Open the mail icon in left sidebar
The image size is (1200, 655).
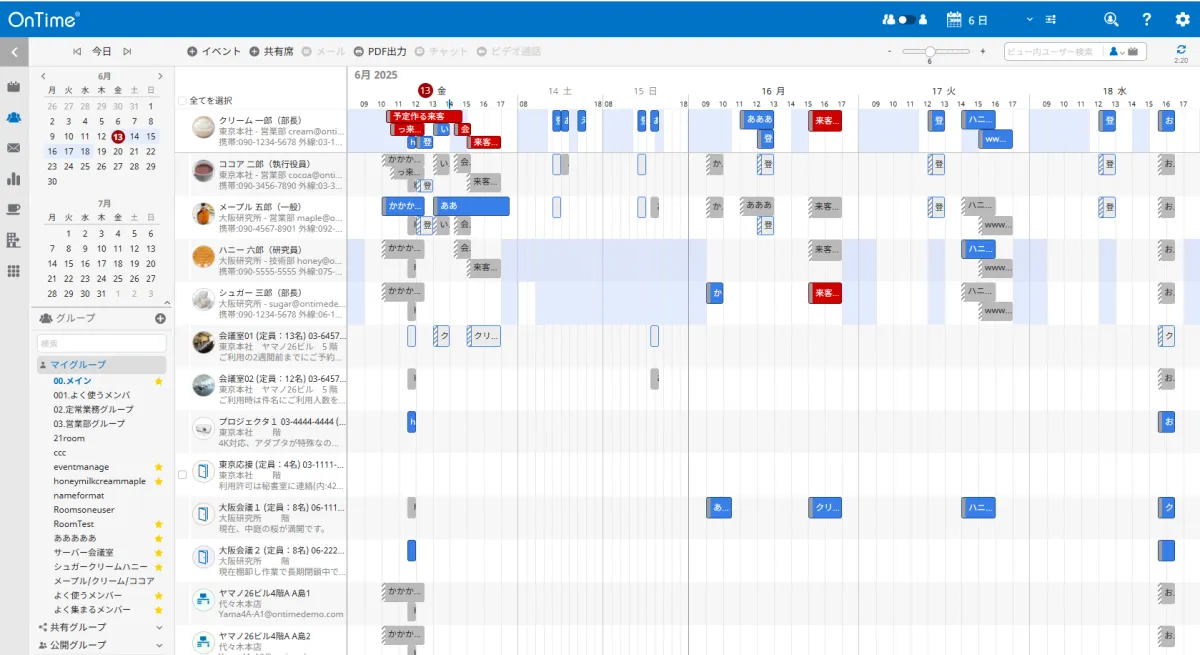click(14, 148)
